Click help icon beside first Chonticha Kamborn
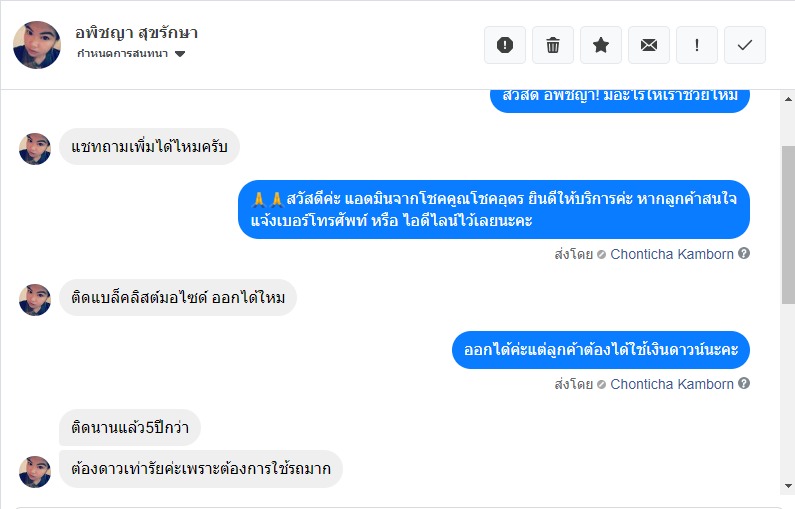 click(744, 254)
